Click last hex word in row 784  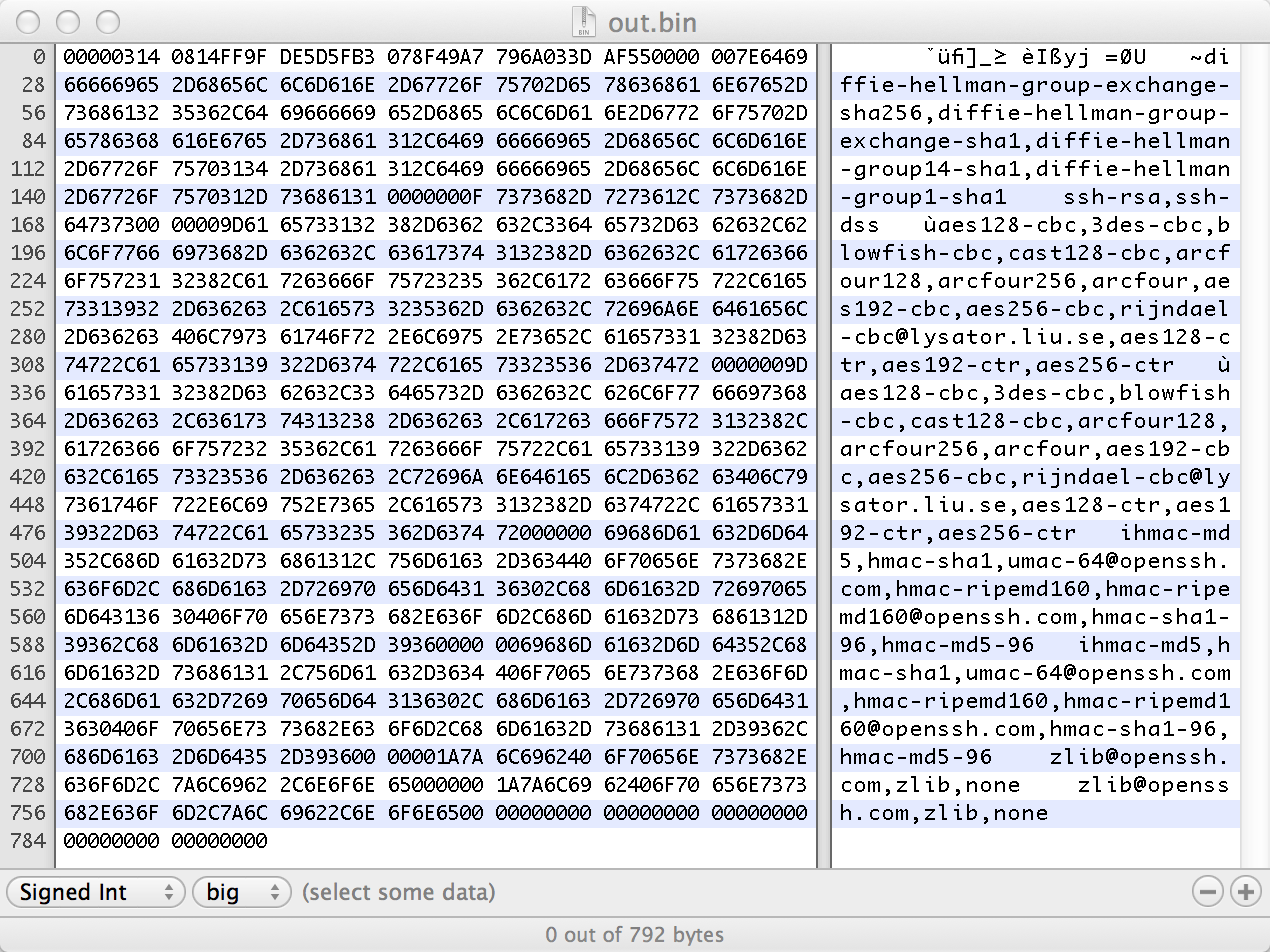[x=219, y=841]
